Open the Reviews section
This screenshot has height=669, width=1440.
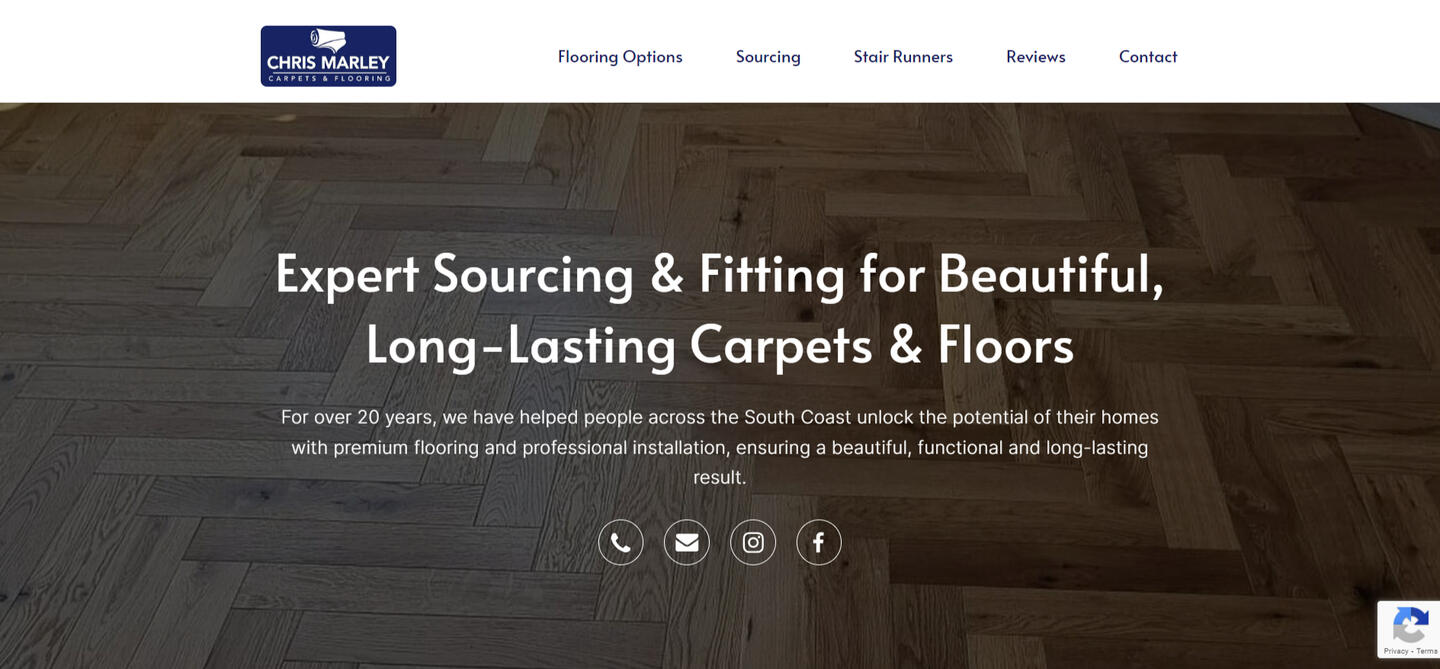(1036, 57)
